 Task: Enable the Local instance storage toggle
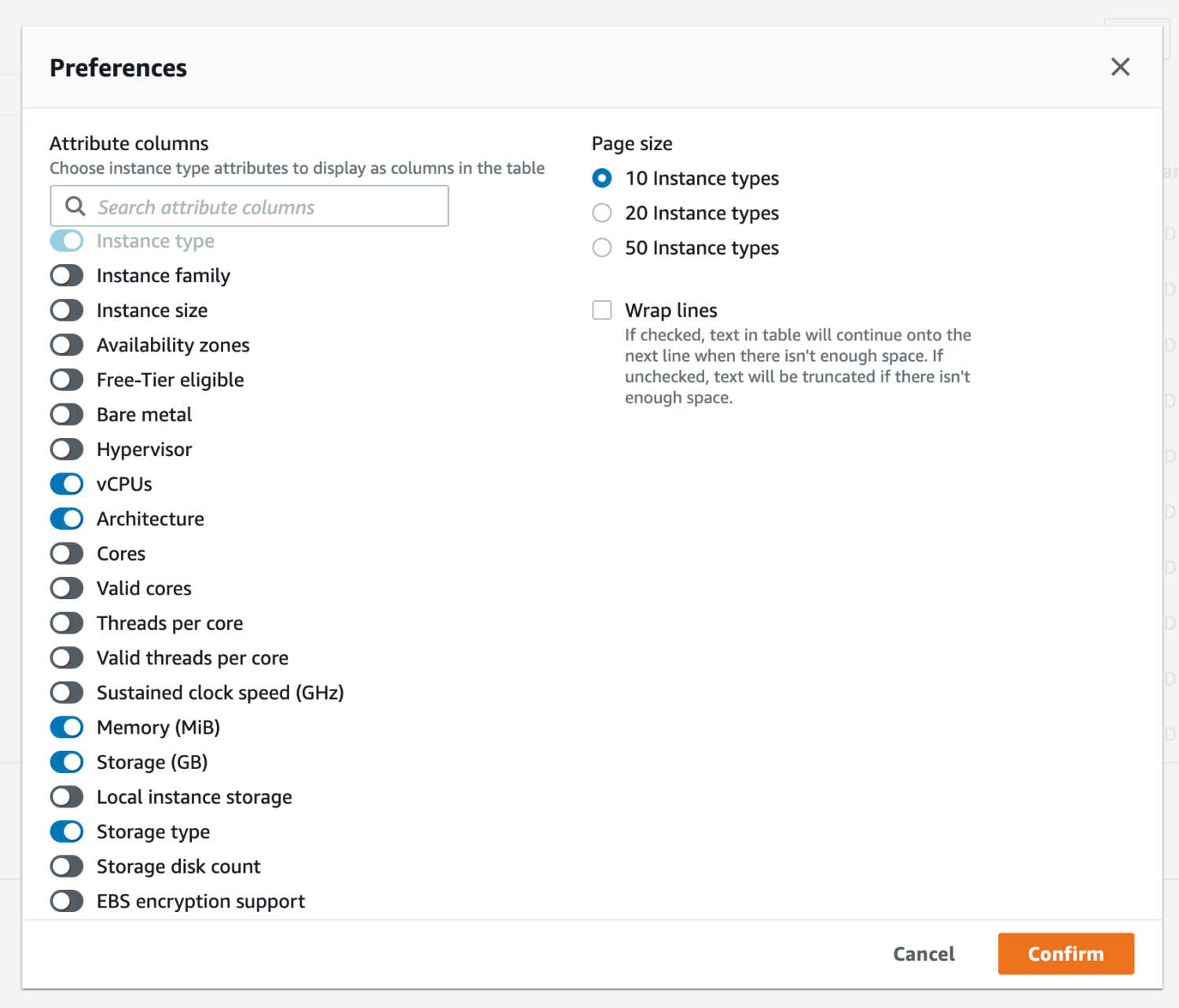coord(67,797)
